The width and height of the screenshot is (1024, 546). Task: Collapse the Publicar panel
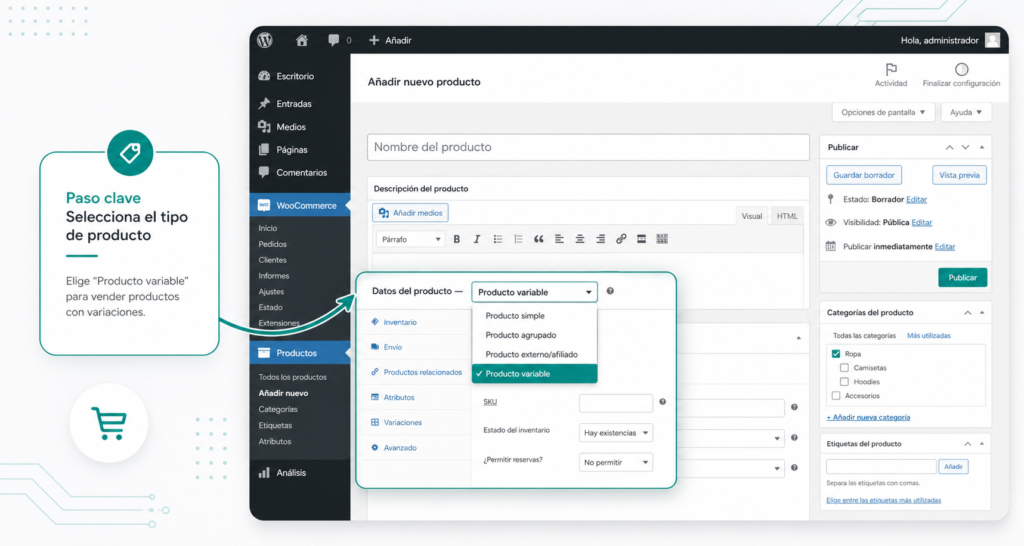tap(982, 148)
